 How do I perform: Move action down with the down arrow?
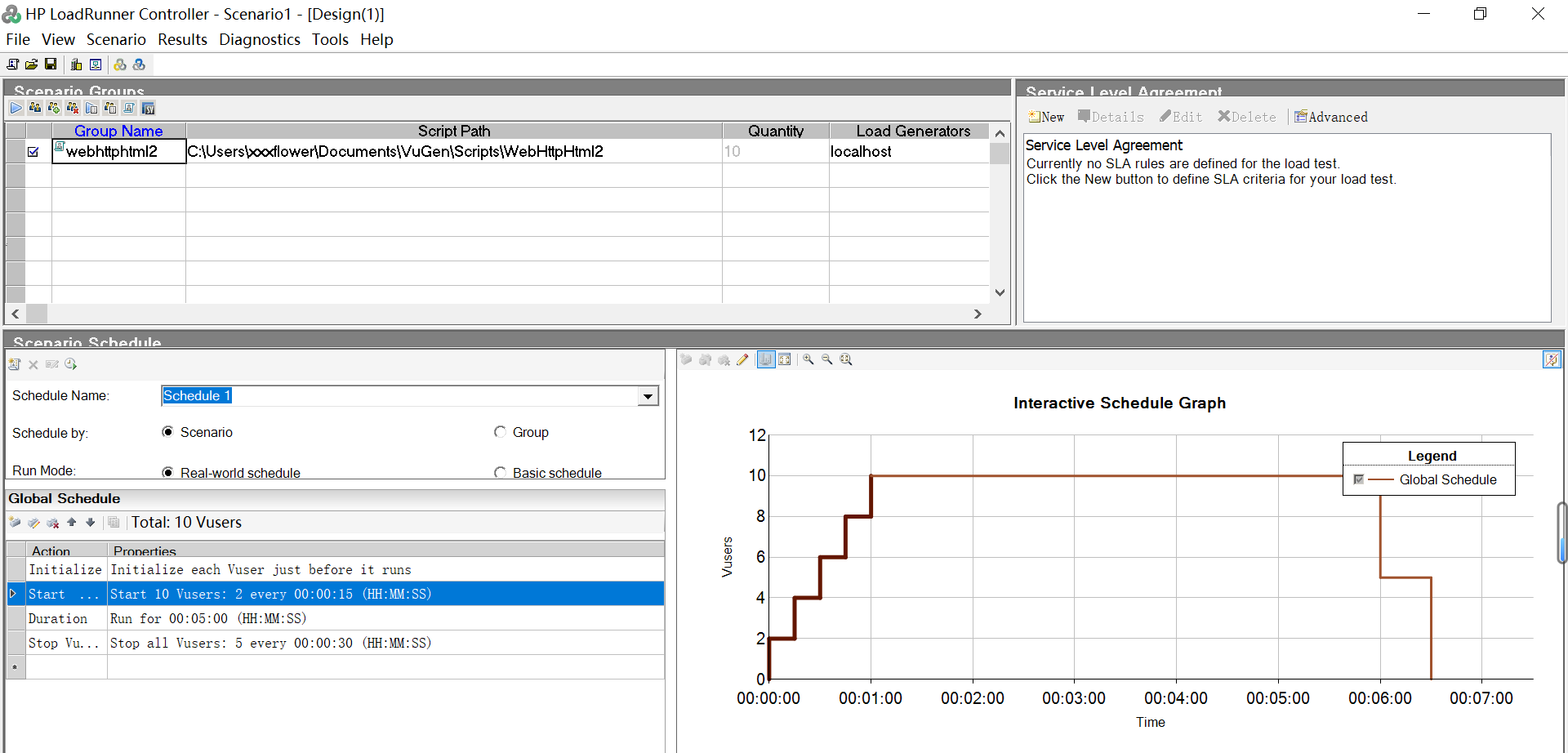tap(91, 523)
